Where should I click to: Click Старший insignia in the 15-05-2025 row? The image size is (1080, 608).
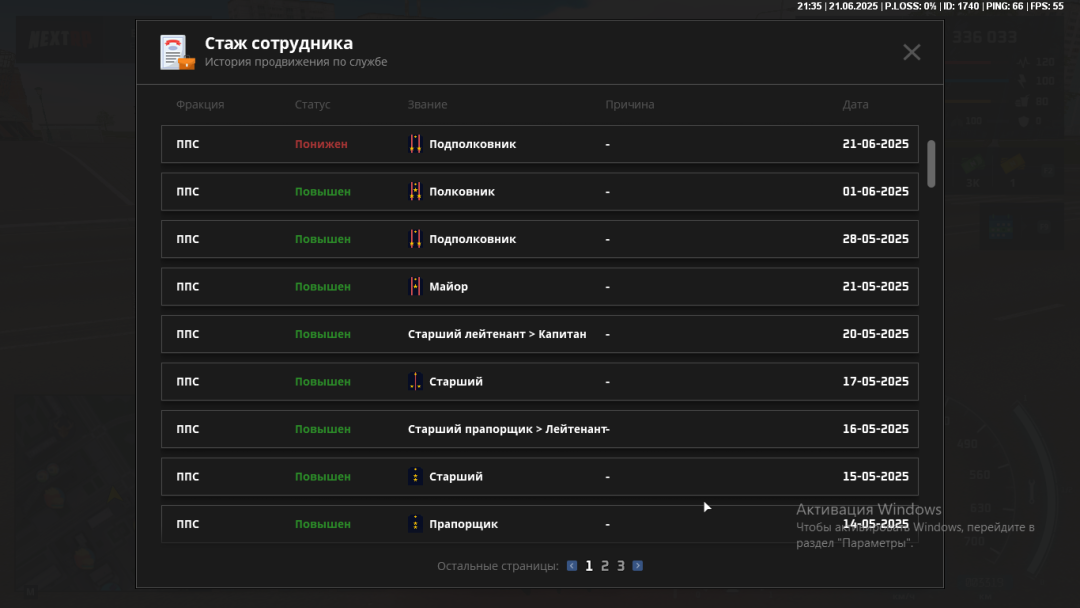(x=415, y=477)
